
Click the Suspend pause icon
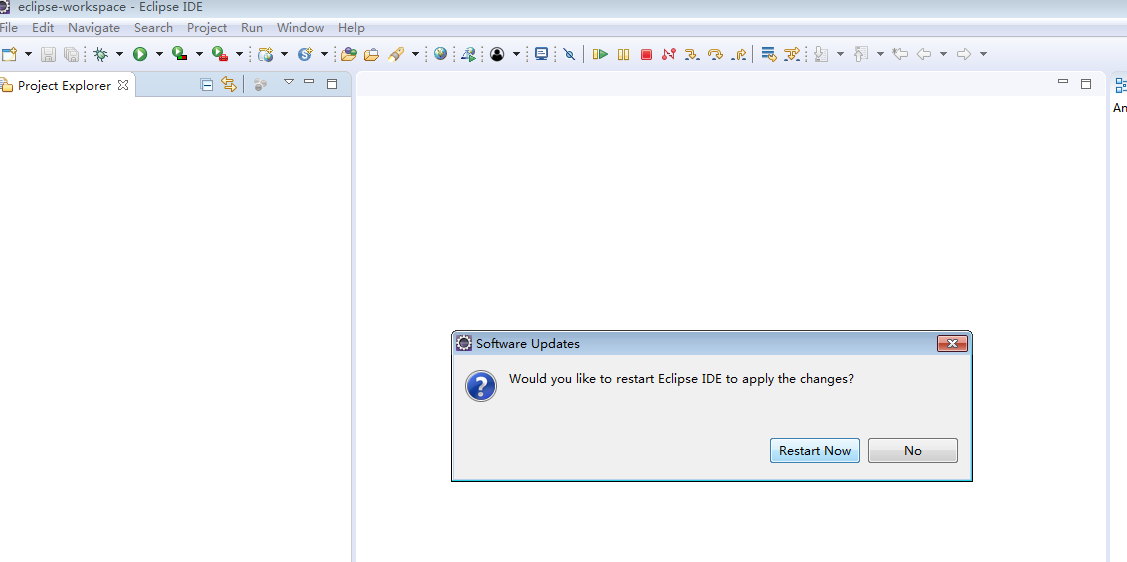623,54
